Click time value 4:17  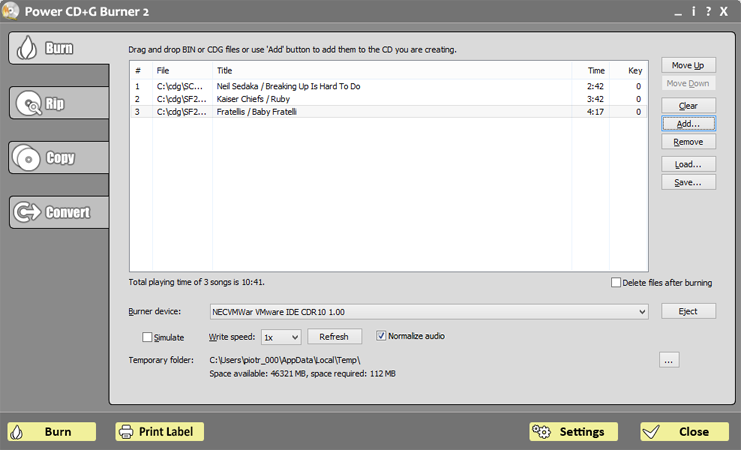click(x=595, y=112)
